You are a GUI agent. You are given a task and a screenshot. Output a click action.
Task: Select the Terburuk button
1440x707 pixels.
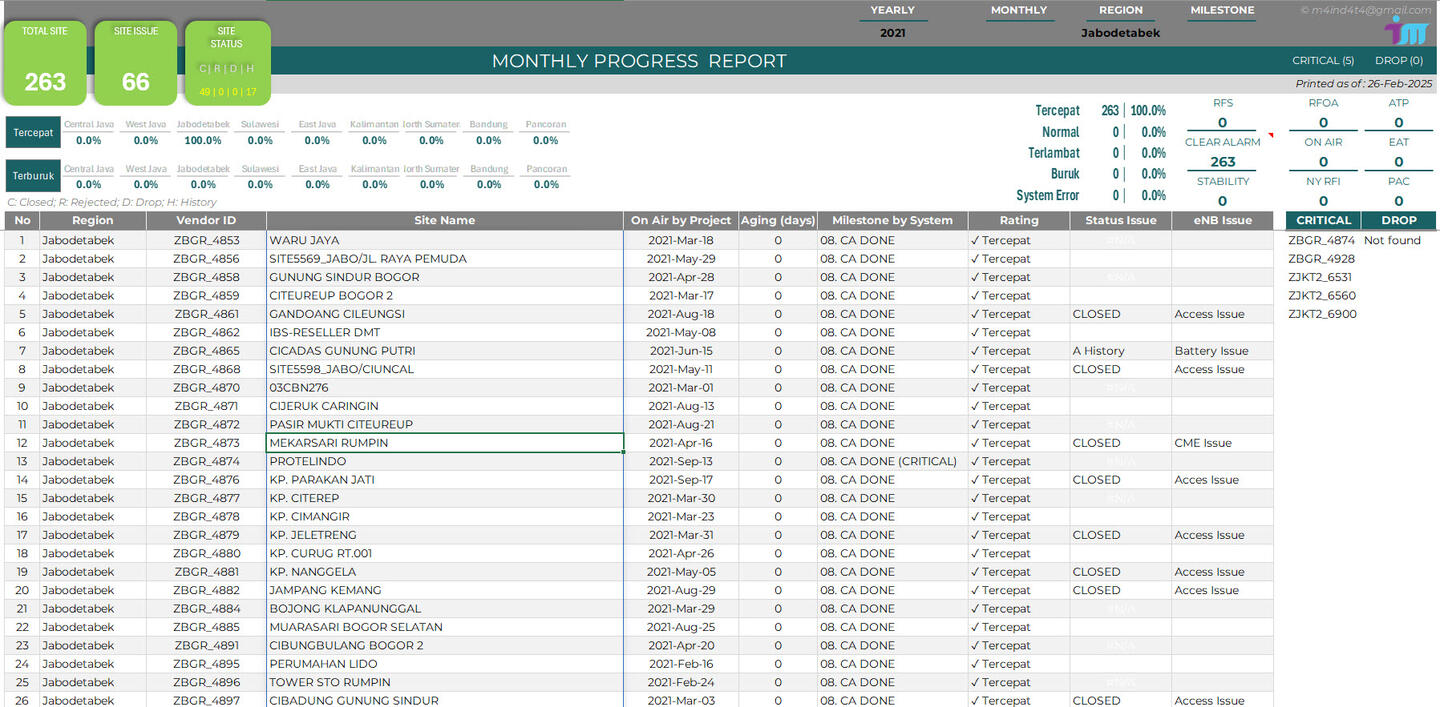click(33, 176)
